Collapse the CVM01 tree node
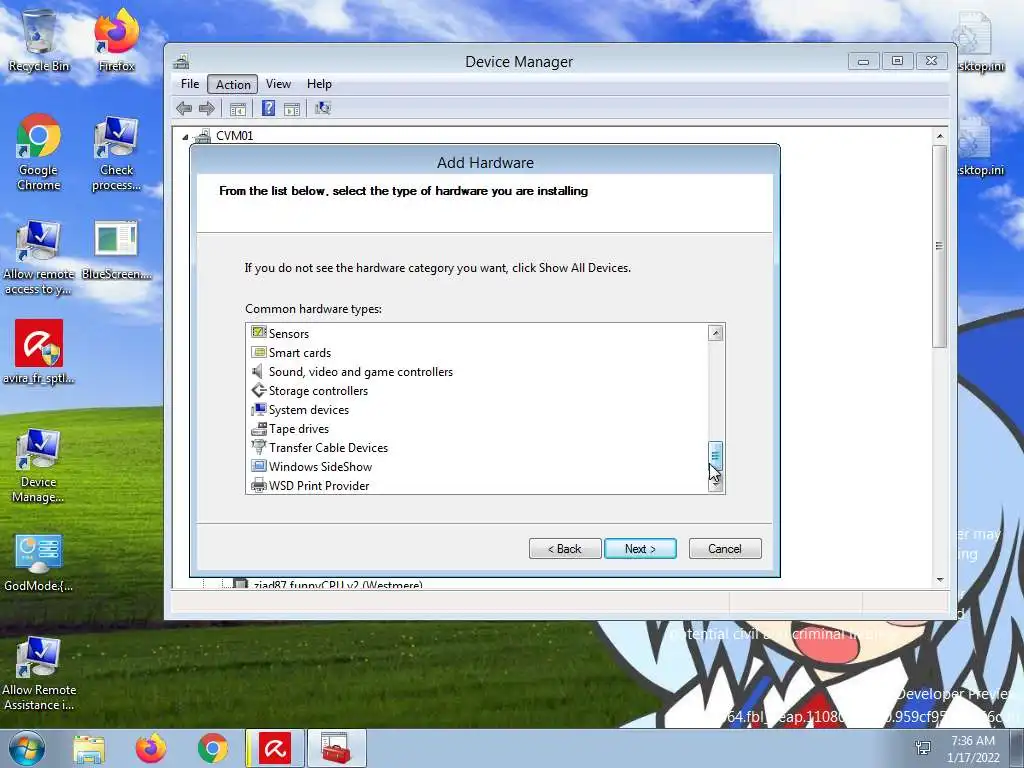1024x768 pixels. point(185,136)
